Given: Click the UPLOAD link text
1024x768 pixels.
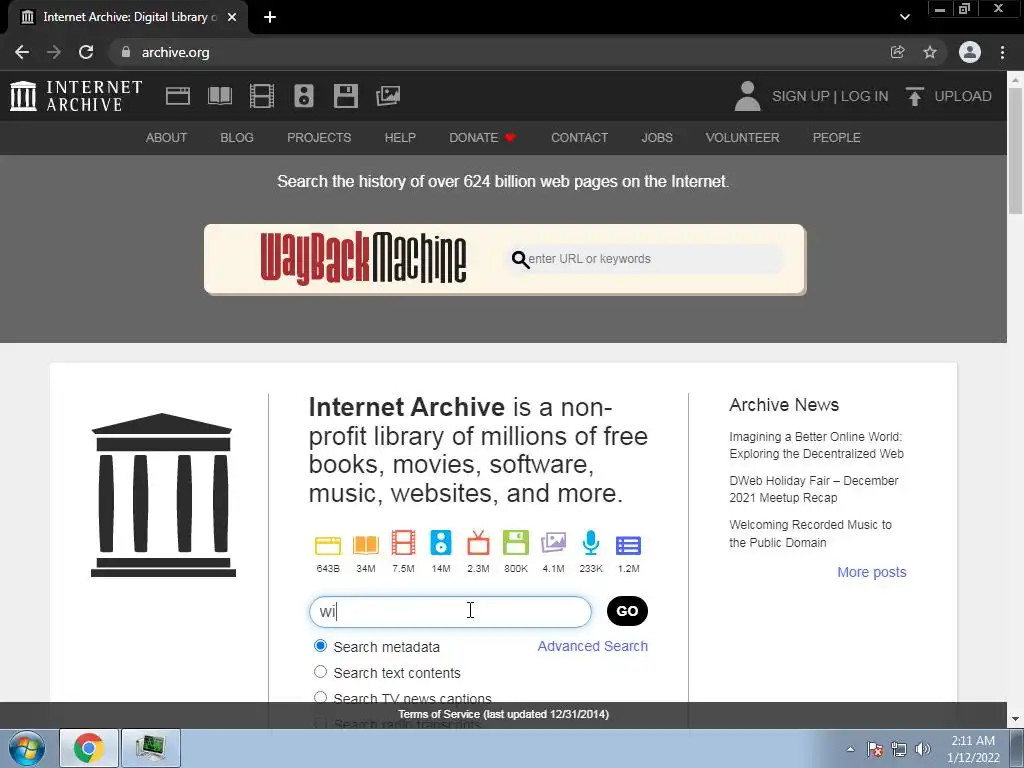Looking at the screenshot, I should pyautogui.click(x=963, y=96).
